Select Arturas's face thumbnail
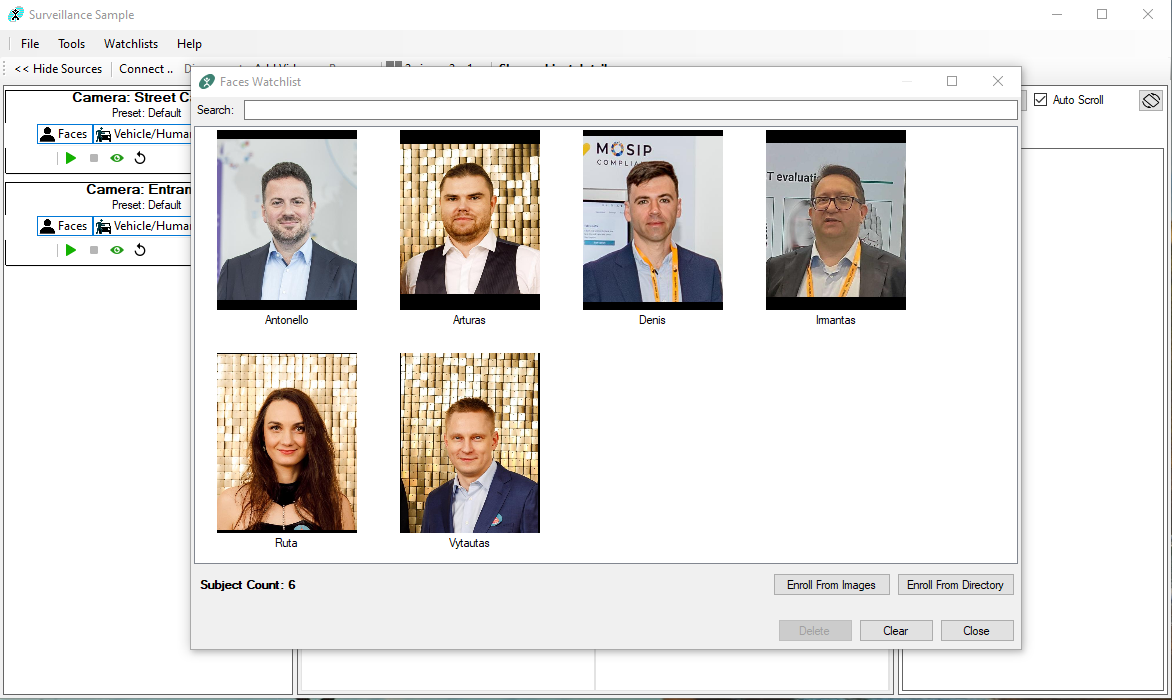The width and height of the screenshot is (1172, 700). (469, 220)
